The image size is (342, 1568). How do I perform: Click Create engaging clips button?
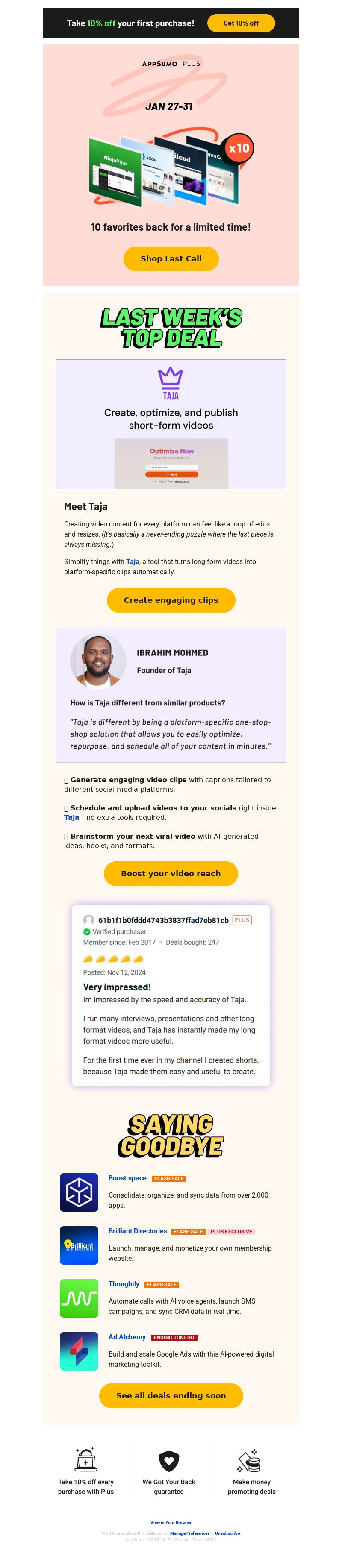(x=171, y=600)
